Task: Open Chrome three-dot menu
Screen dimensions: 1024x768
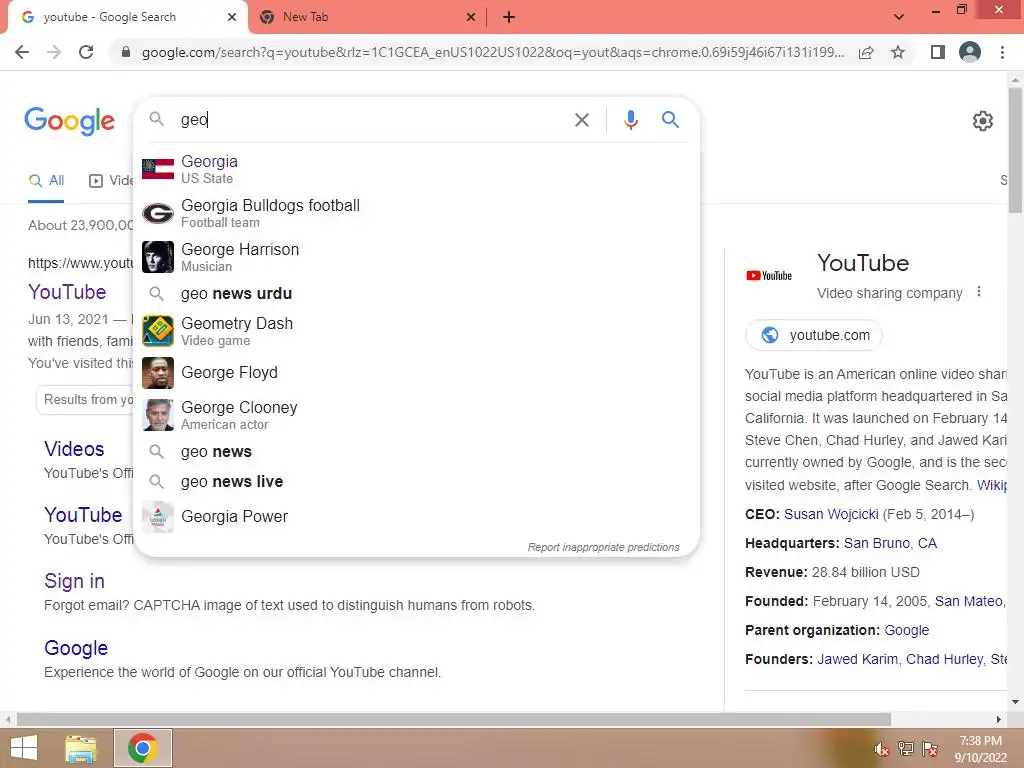Action: [1002, 52]
